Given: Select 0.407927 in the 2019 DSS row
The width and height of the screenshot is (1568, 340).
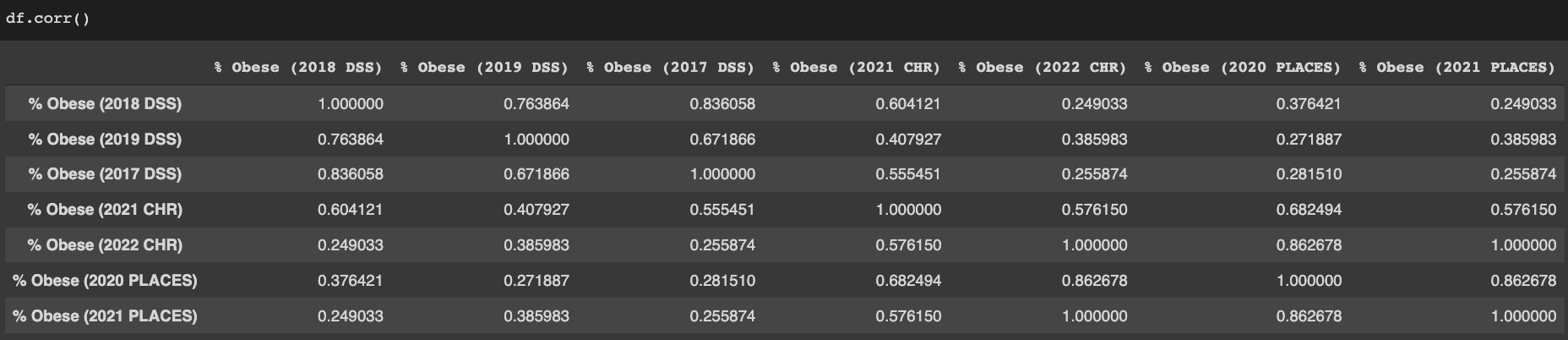Looking at the screenshot, I should point(908,140).
